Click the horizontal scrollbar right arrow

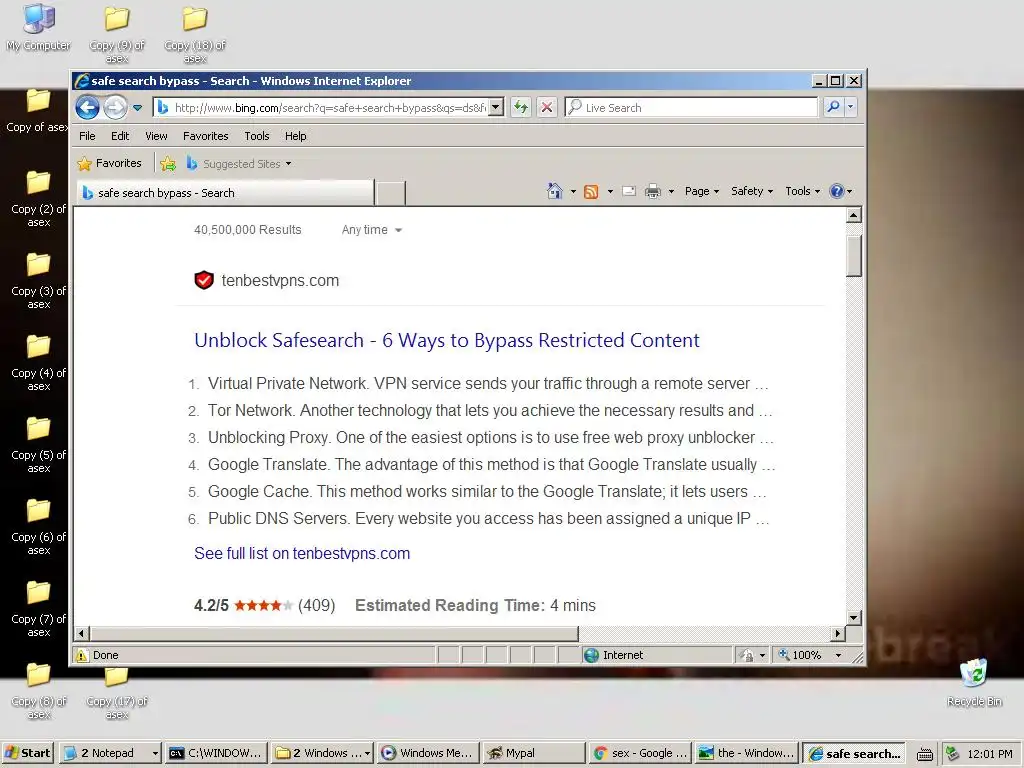click(x=838, y=633)
